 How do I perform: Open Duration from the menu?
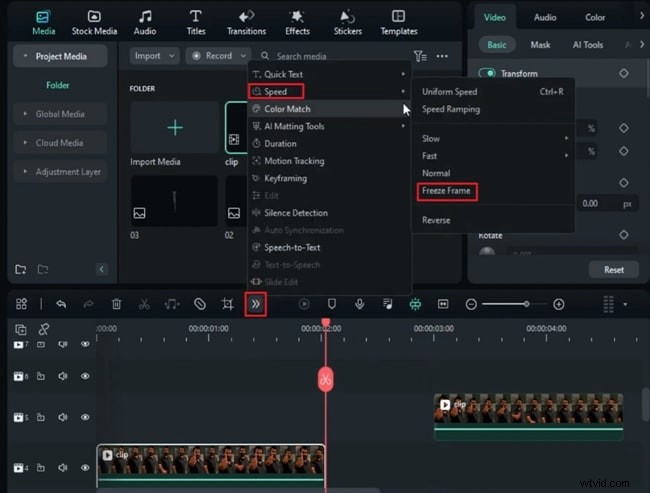[x=280, y=144]
